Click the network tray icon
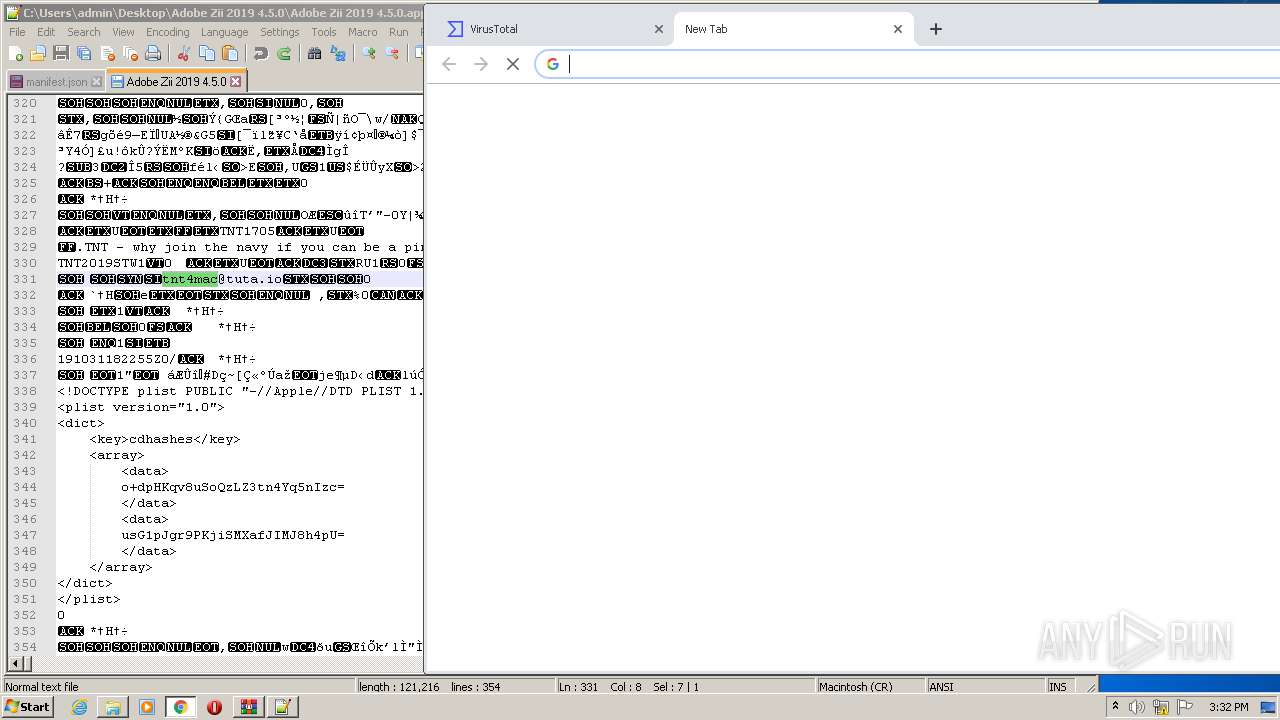The height and width of the screenshot is (720, 1280). coord(1161,707)
